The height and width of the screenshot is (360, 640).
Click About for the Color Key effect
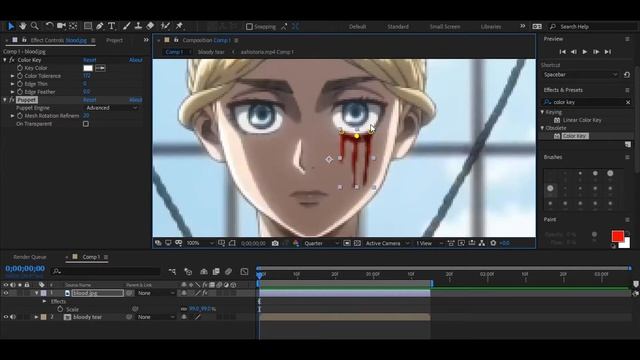pyautogui.click(x=136, y=60)
